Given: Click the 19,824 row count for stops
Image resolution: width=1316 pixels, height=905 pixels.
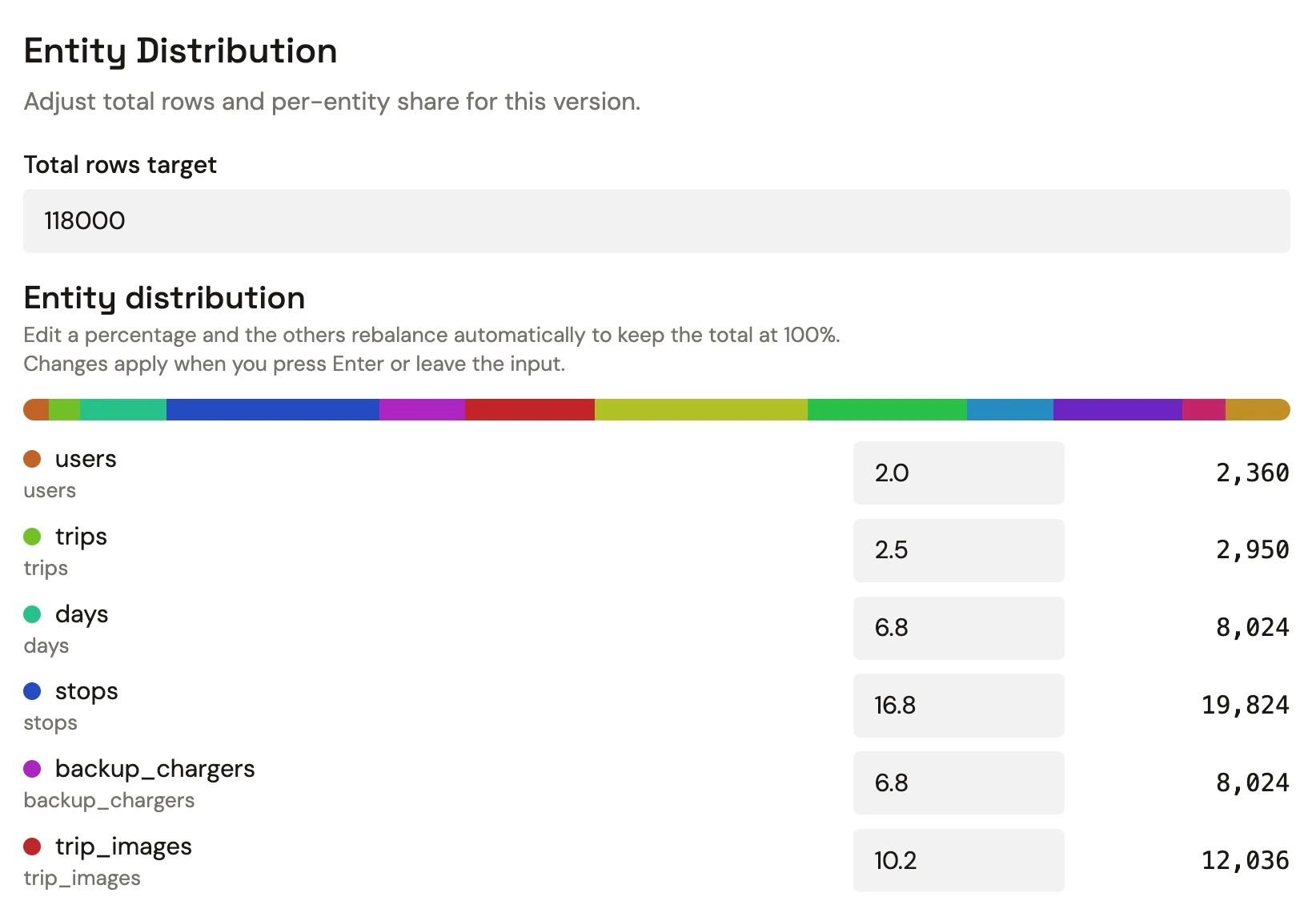Looking at the screenshot, I should pos(1244,706).
